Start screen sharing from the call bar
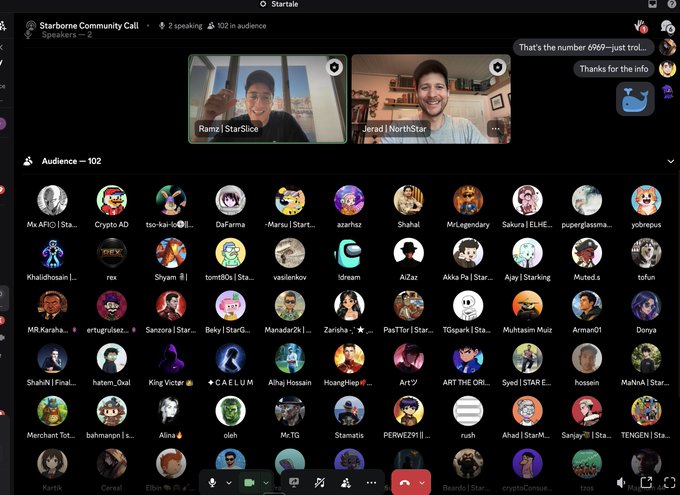 point(294,482)
